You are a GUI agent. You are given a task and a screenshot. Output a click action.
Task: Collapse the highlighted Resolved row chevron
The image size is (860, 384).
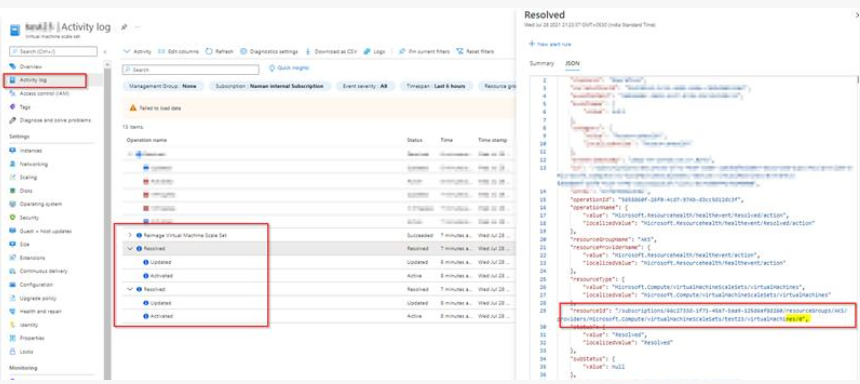pos(130,249)
